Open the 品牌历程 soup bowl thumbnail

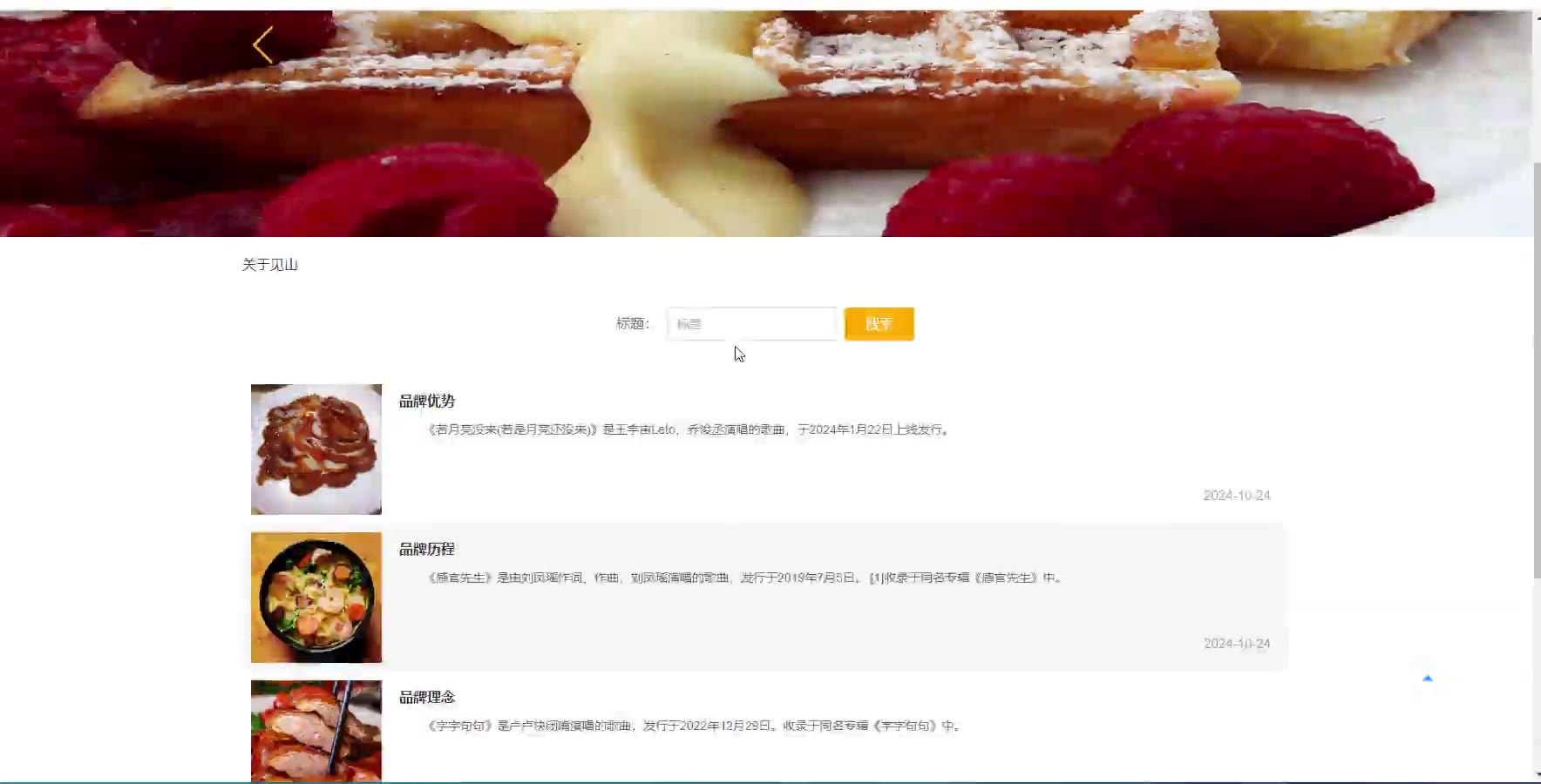(x=316, y=598)
